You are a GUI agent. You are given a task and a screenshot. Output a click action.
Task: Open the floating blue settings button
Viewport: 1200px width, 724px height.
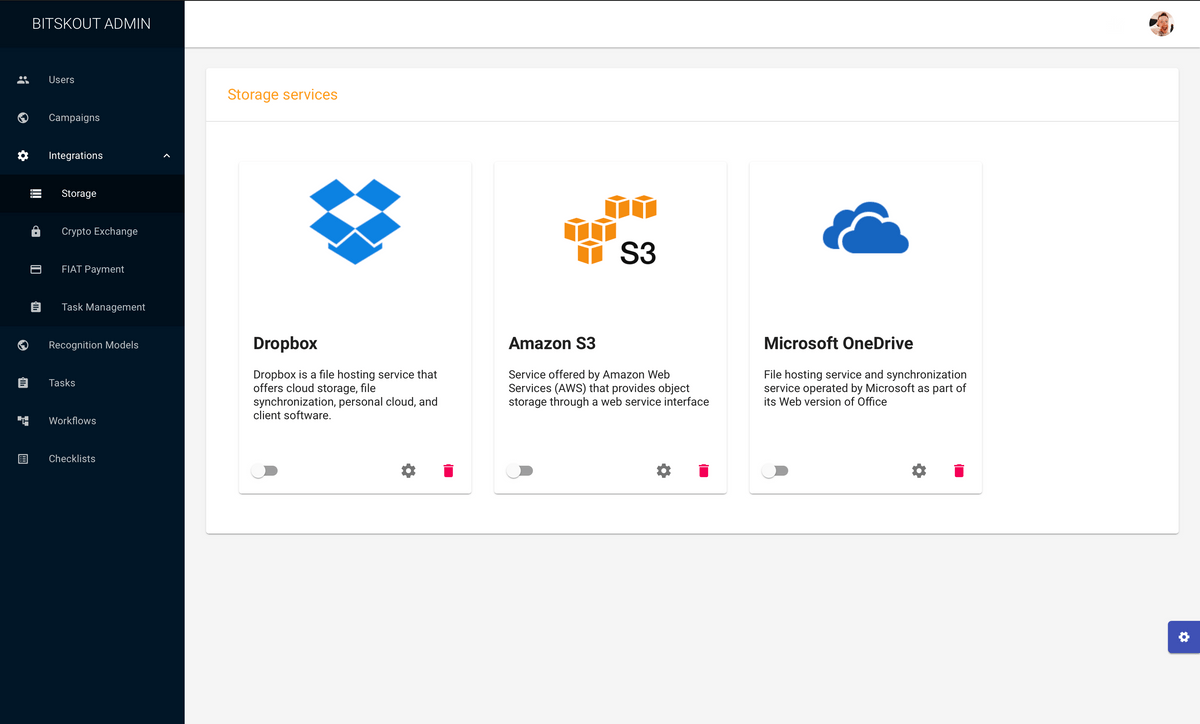pos(1184,637)
